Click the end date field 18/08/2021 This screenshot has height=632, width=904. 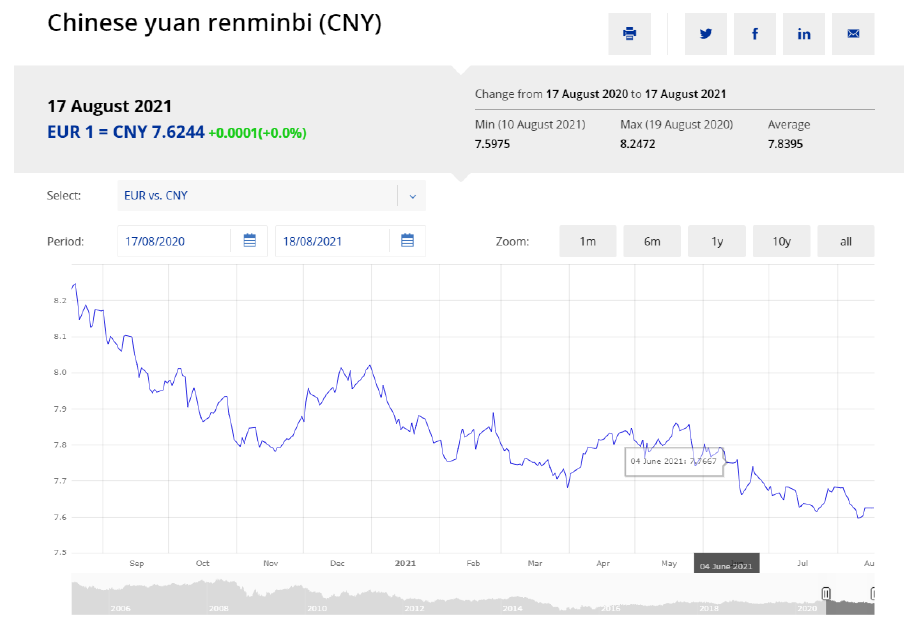click(x=332, y=241)
